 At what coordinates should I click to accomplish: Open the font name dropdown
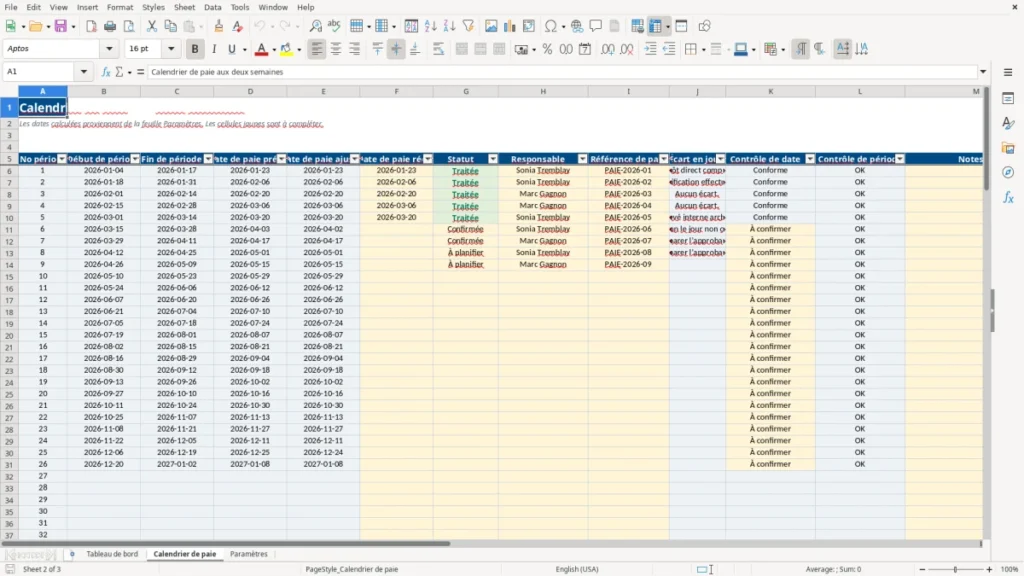click(x=109, y=49)
